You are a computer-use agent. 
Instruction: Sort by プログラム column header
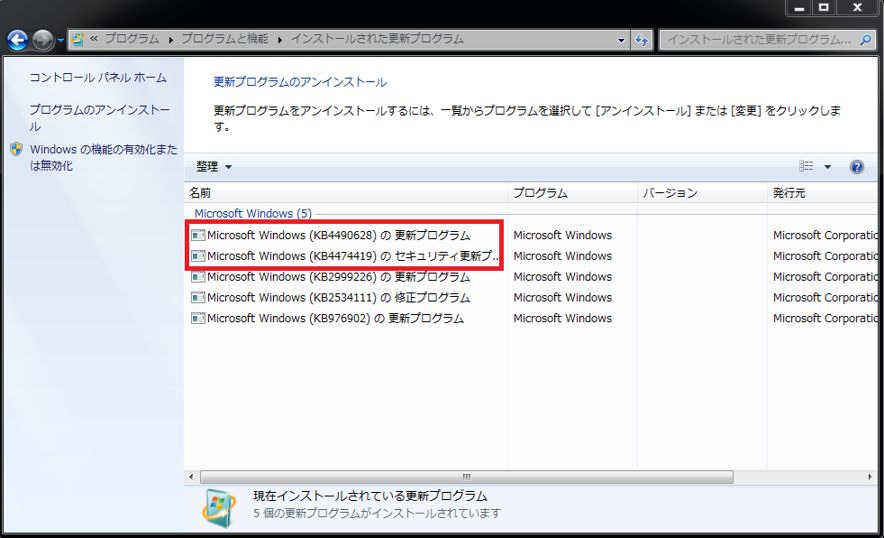click(572, 193)
